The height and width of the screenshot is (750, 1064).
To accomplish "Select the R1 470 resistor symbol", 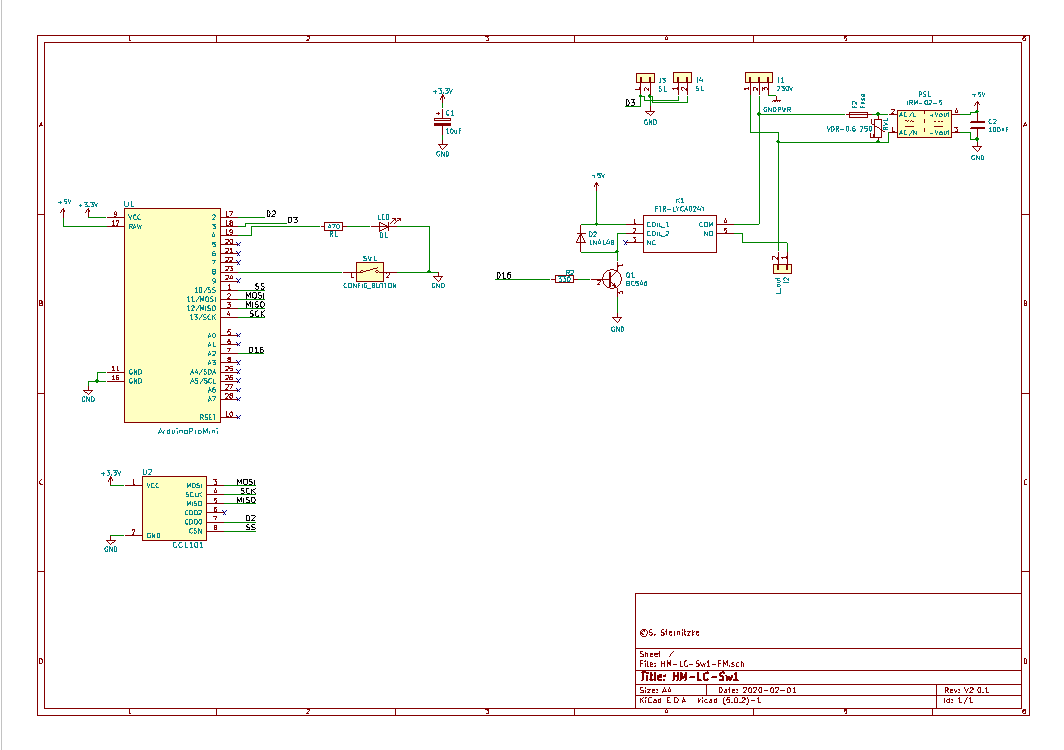I will tap(333, 227).
